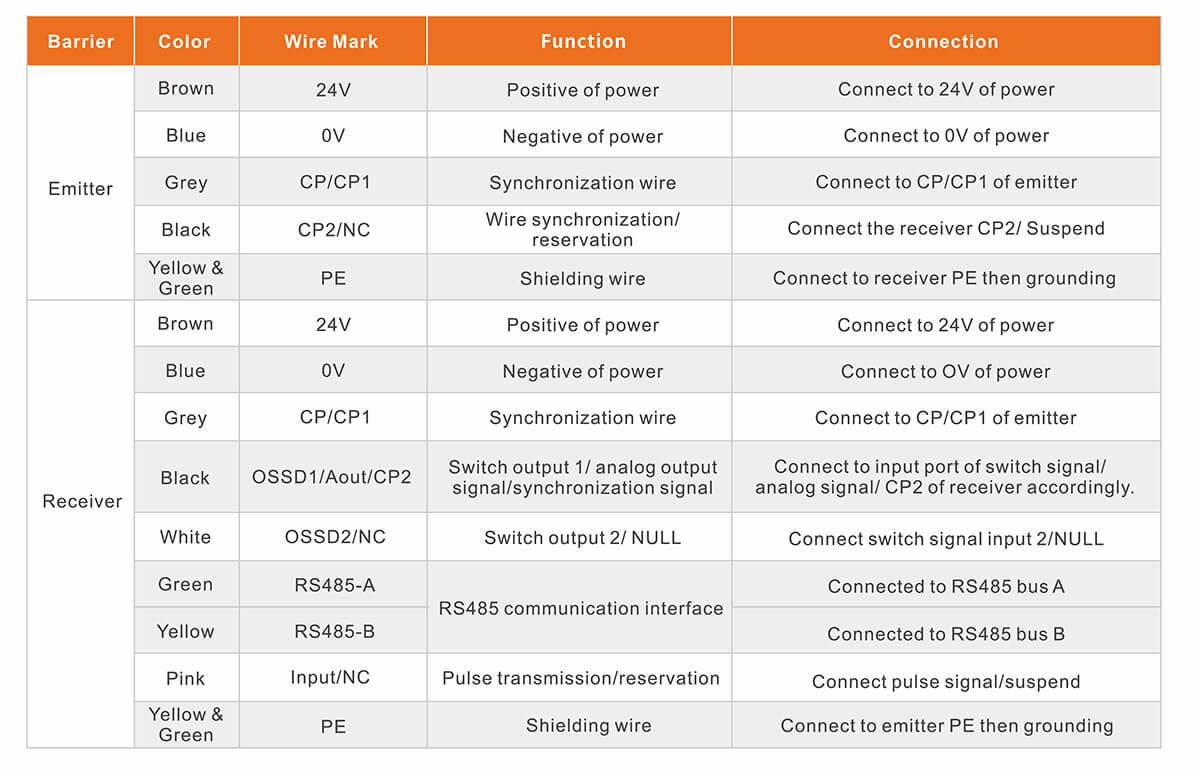Viewport: 1200px width, 771px height.
Task: Click the White color cell
Action: 186,537
